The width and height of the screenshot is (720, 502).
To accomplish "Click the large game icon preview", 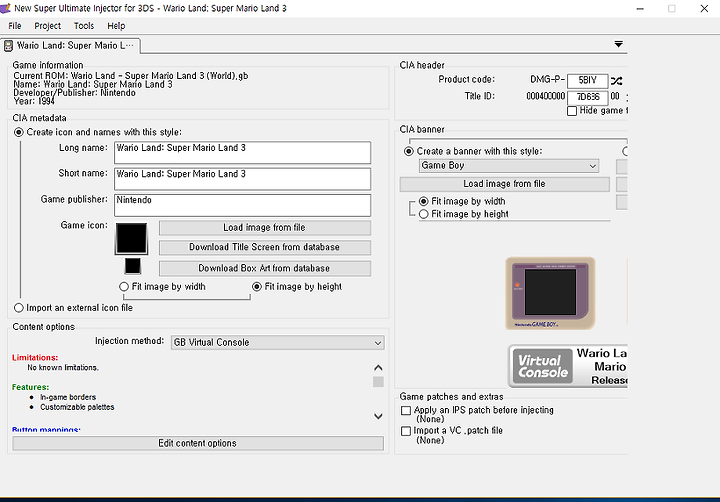I will (x=131, y=238).
